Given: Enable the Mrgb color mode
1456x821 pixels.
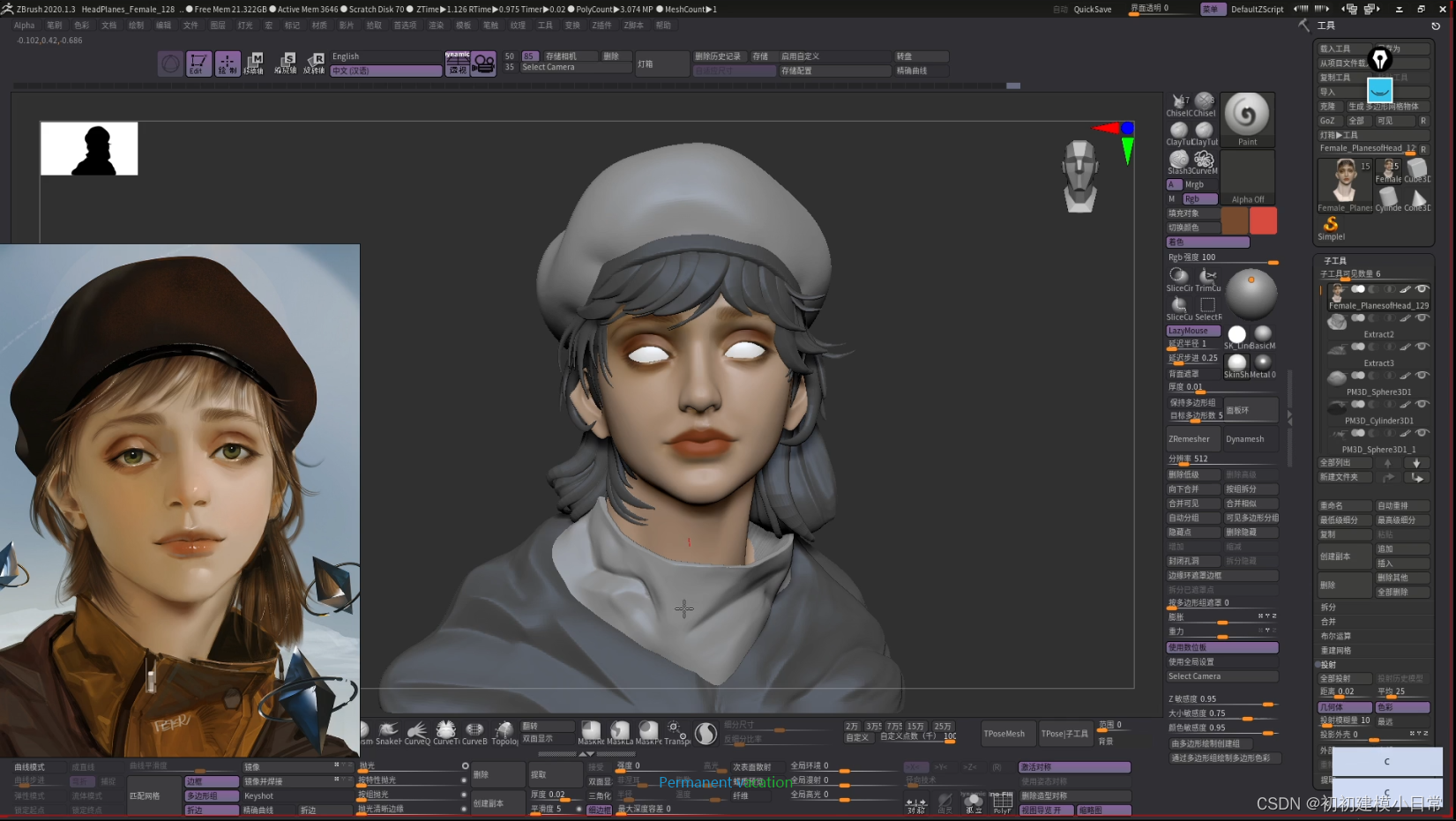Looking at the screenshot, I should pyautogui.click(x=1194, y=184).
